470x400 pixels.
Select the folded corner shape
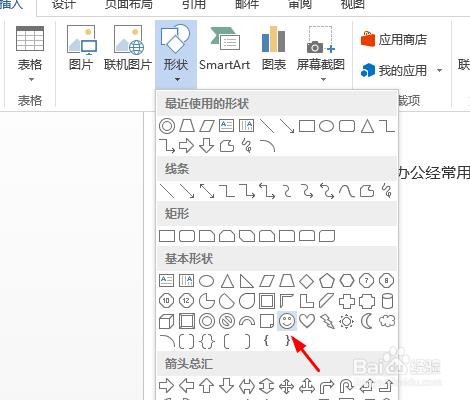pos(267,321)
